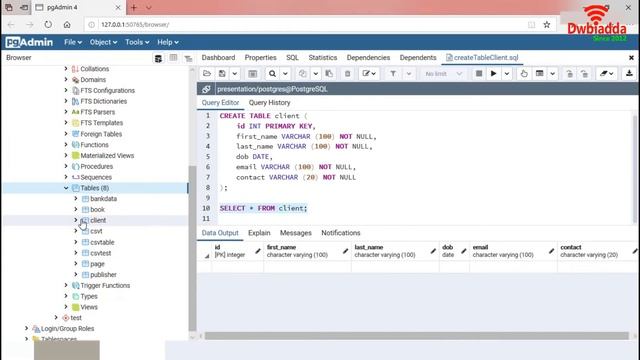This screenshot has height=360, width=640.
Task: Open the Edit pencil dropdown
Action: pyautogui.click(x=369, y=73)
